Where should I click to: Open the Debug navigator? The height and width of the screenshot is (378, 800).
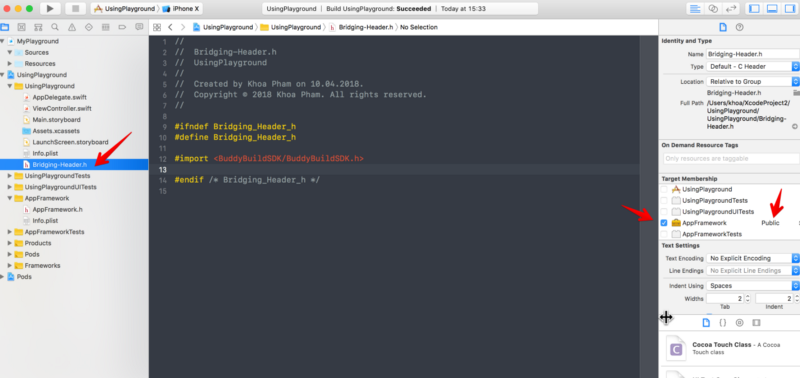click(x=106, y=27)
